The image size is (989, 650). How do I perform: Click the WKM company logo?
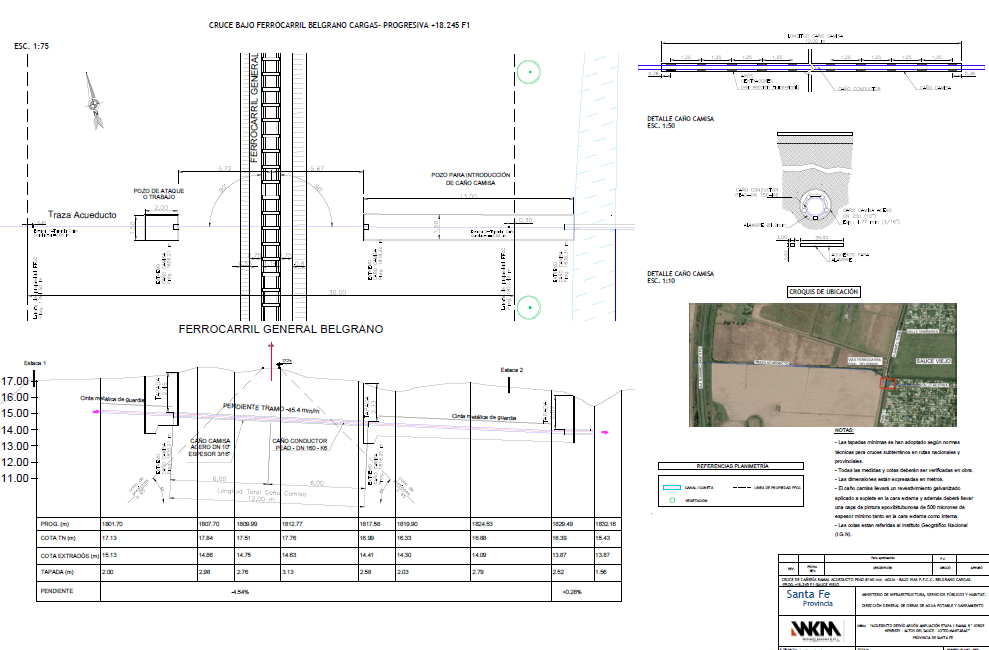coord(817,629)
